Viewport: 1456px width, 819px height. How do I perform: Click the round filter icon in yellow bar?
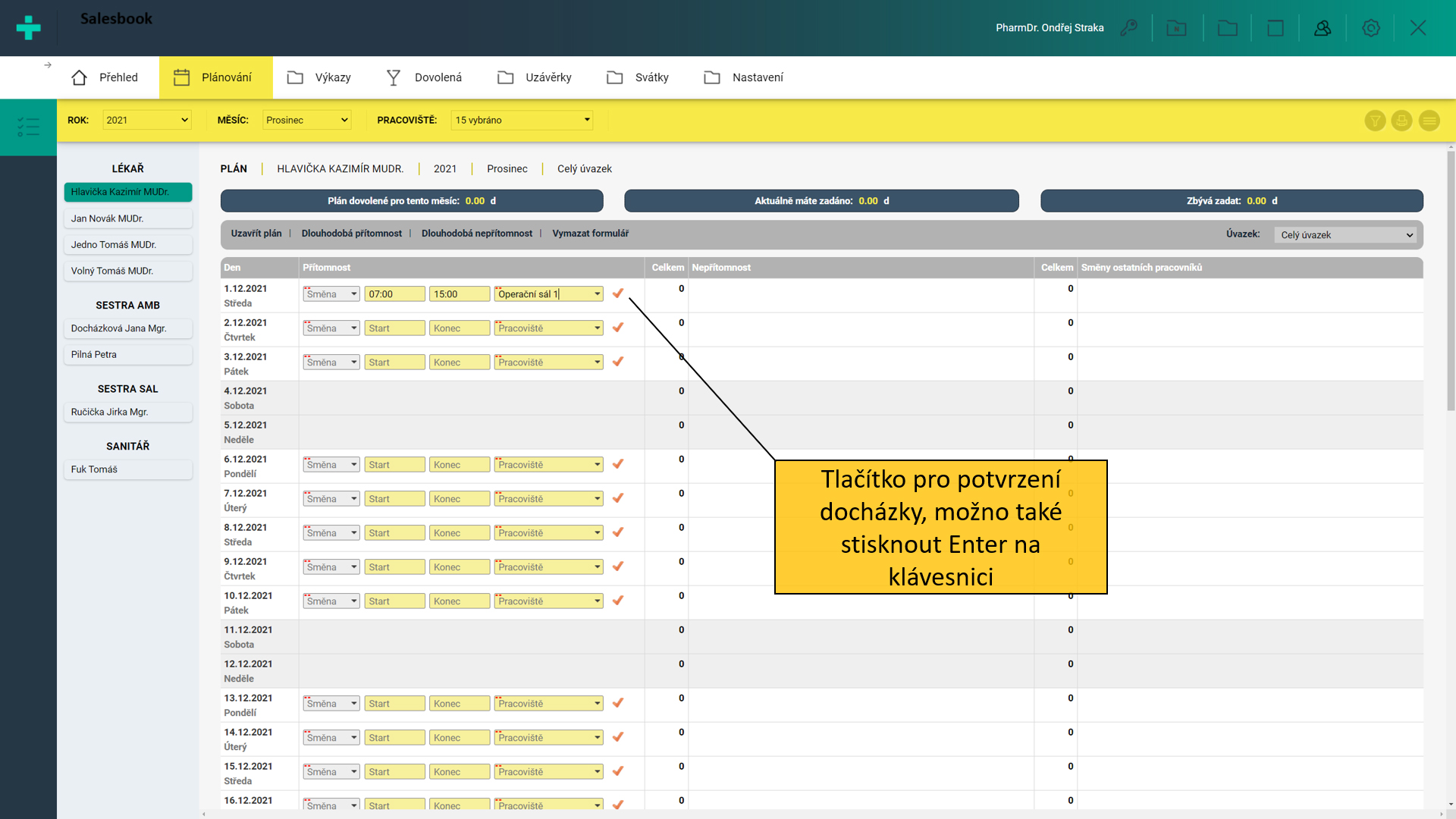click(x=1375, y=121)
